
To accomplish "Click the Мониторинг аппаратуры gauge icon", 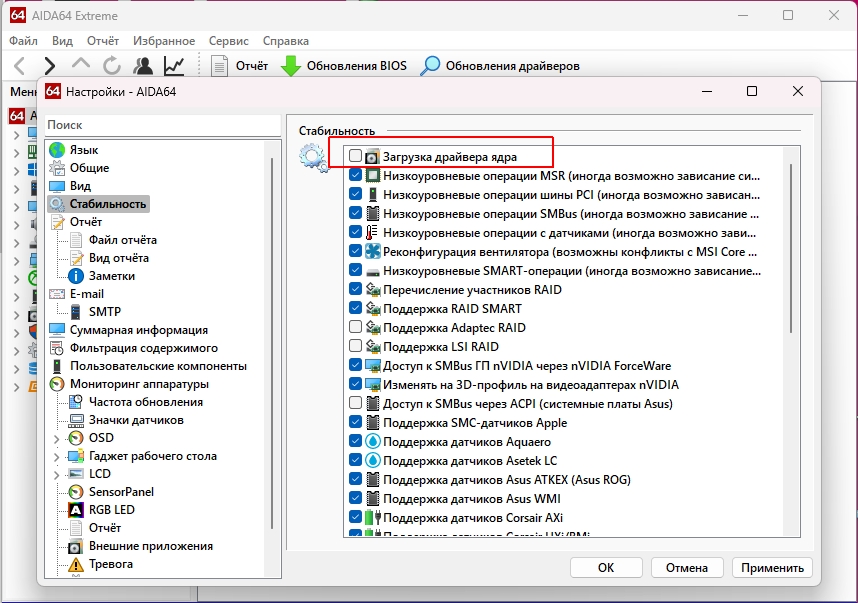I will pos(57,384).
